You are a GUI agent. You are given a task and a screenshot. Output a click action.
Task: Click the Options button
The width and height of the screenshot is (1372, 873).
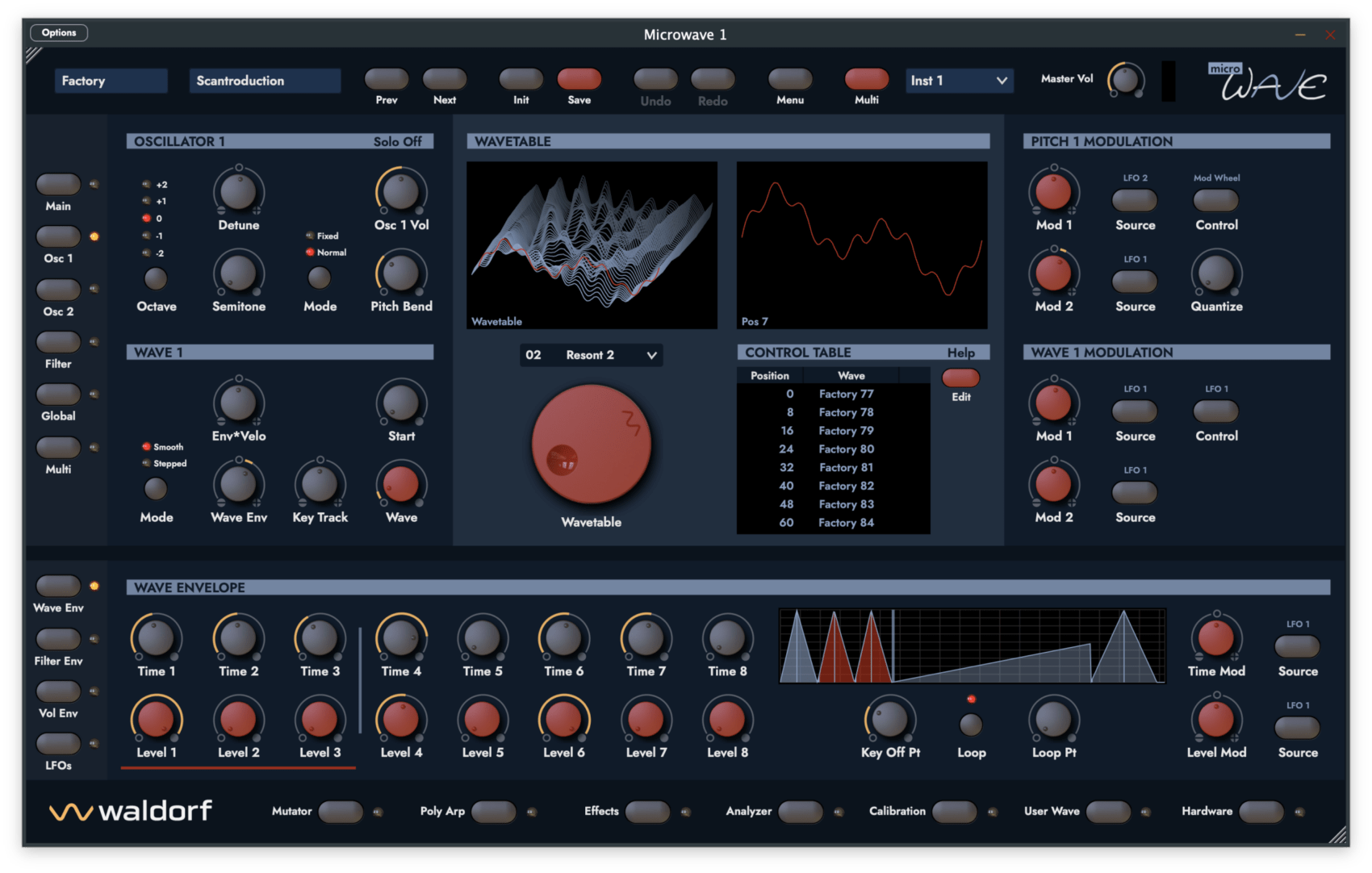tap(59, 33)
